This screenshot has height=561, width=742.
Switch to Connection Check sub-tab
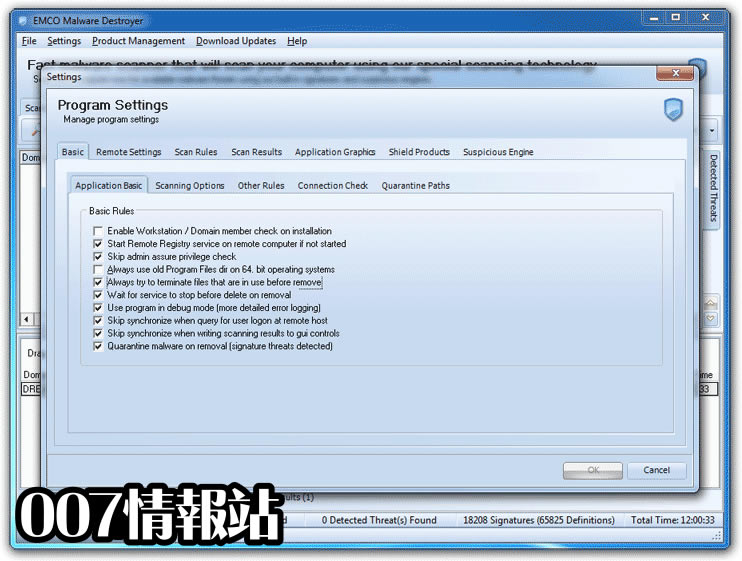coord(333,185)
